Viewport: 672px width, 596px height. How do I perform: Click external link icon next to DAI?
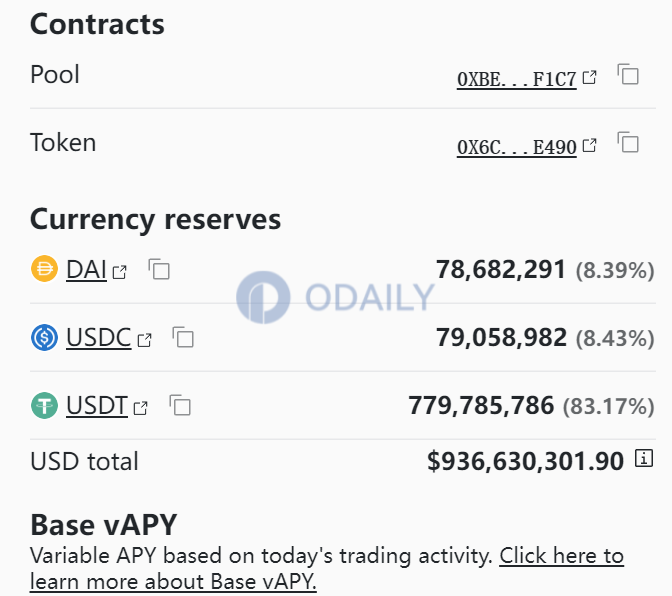coord(120,271)
